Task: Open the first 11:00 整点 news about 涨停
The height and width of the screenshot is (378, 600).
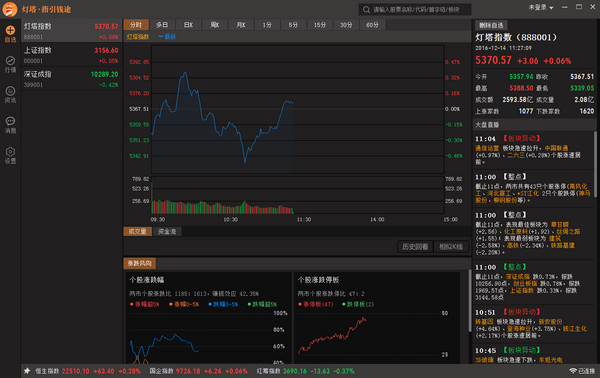Action: 533,188
